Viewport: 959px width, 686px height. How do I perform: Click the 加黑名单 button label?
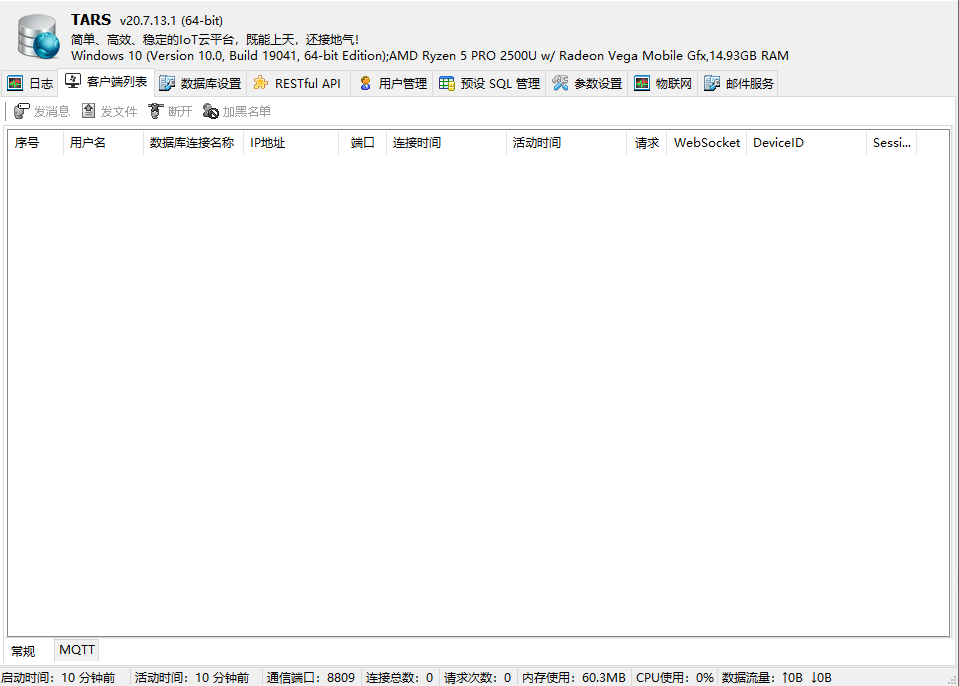tap(246, 111)
